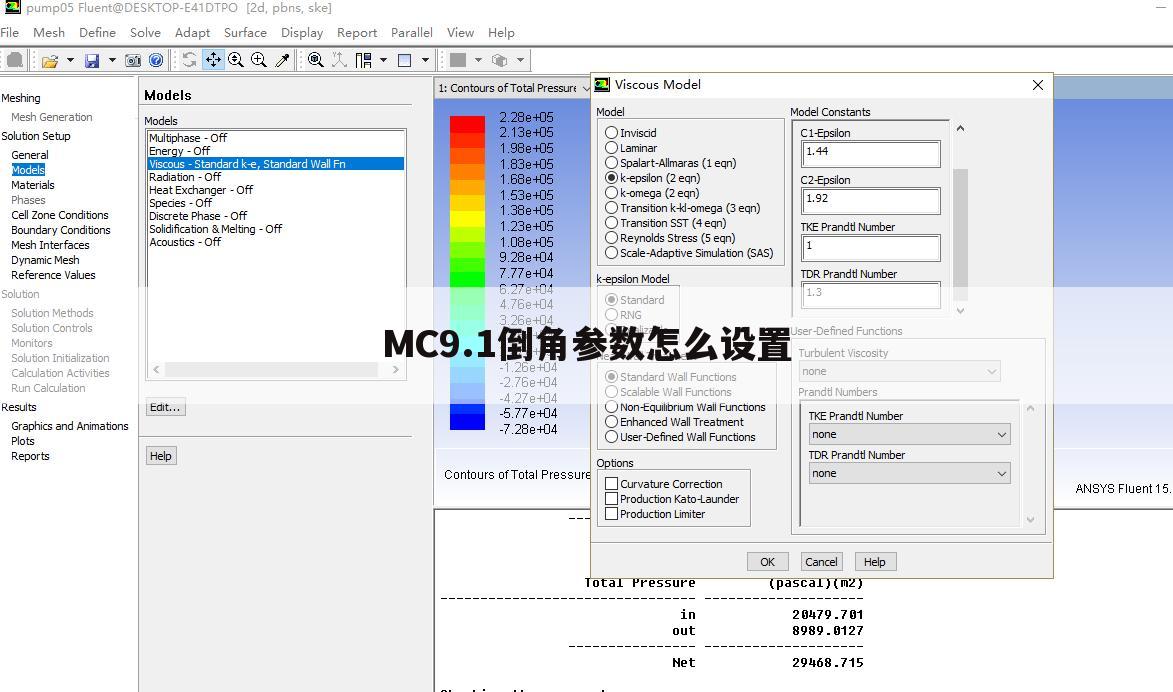This screenshot has height=692, width=1173.
Task: Enable Curvature Correction option
Action: tap(614, 484)
